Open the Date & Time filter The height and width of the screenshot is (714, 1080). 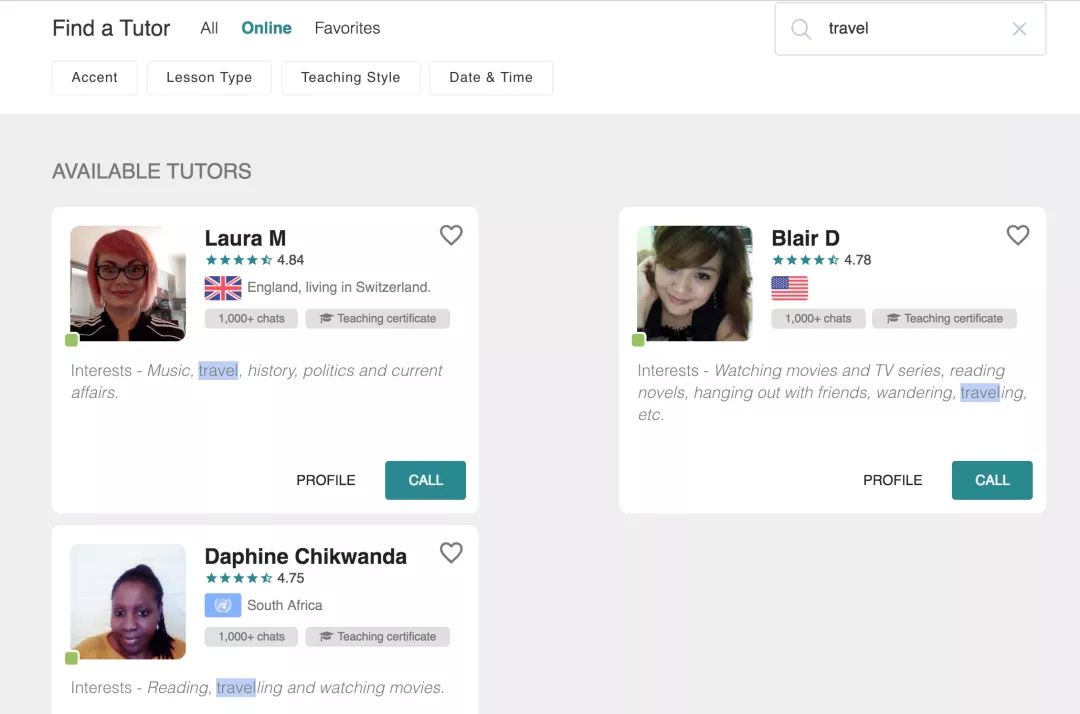[491, 78]
